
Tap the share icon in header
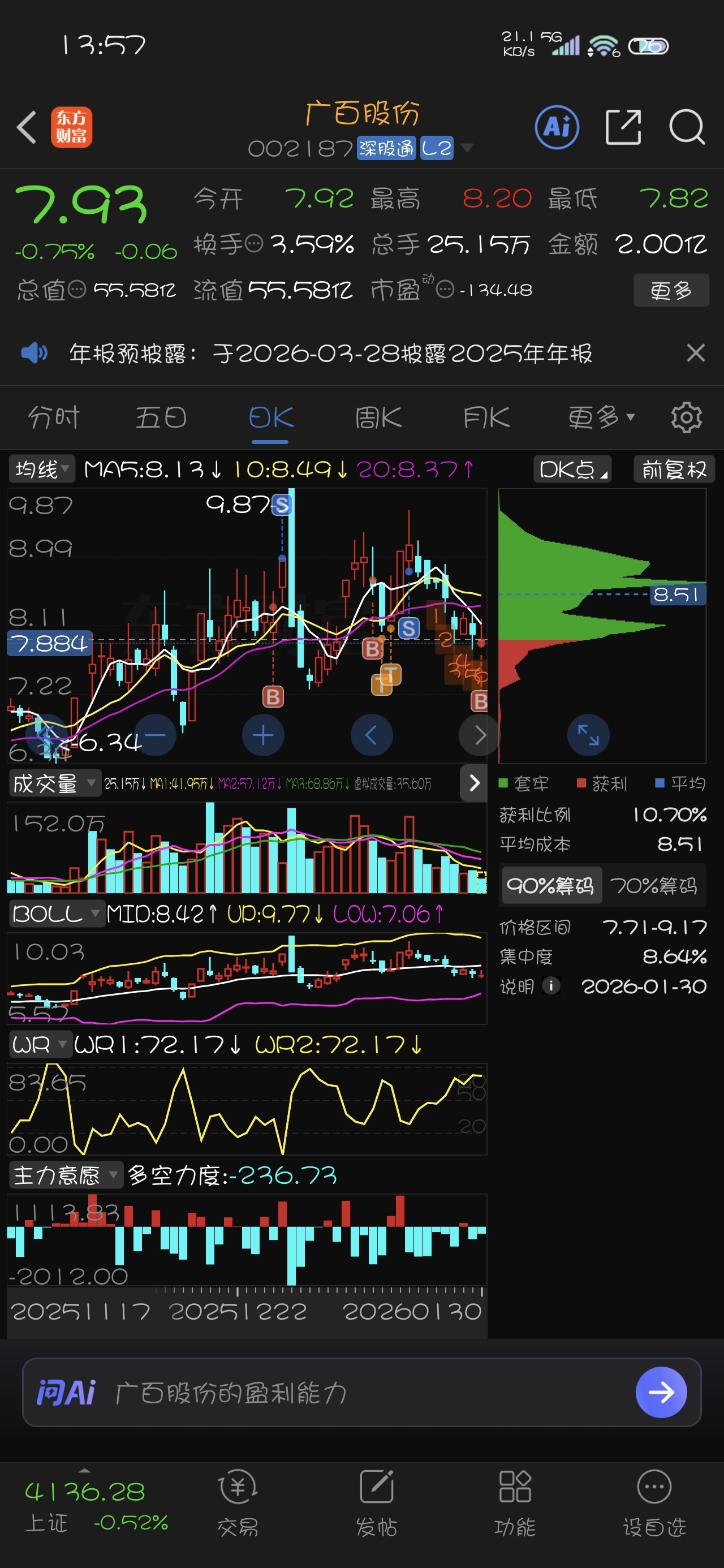pyautogui.click(x=623, y=127)
